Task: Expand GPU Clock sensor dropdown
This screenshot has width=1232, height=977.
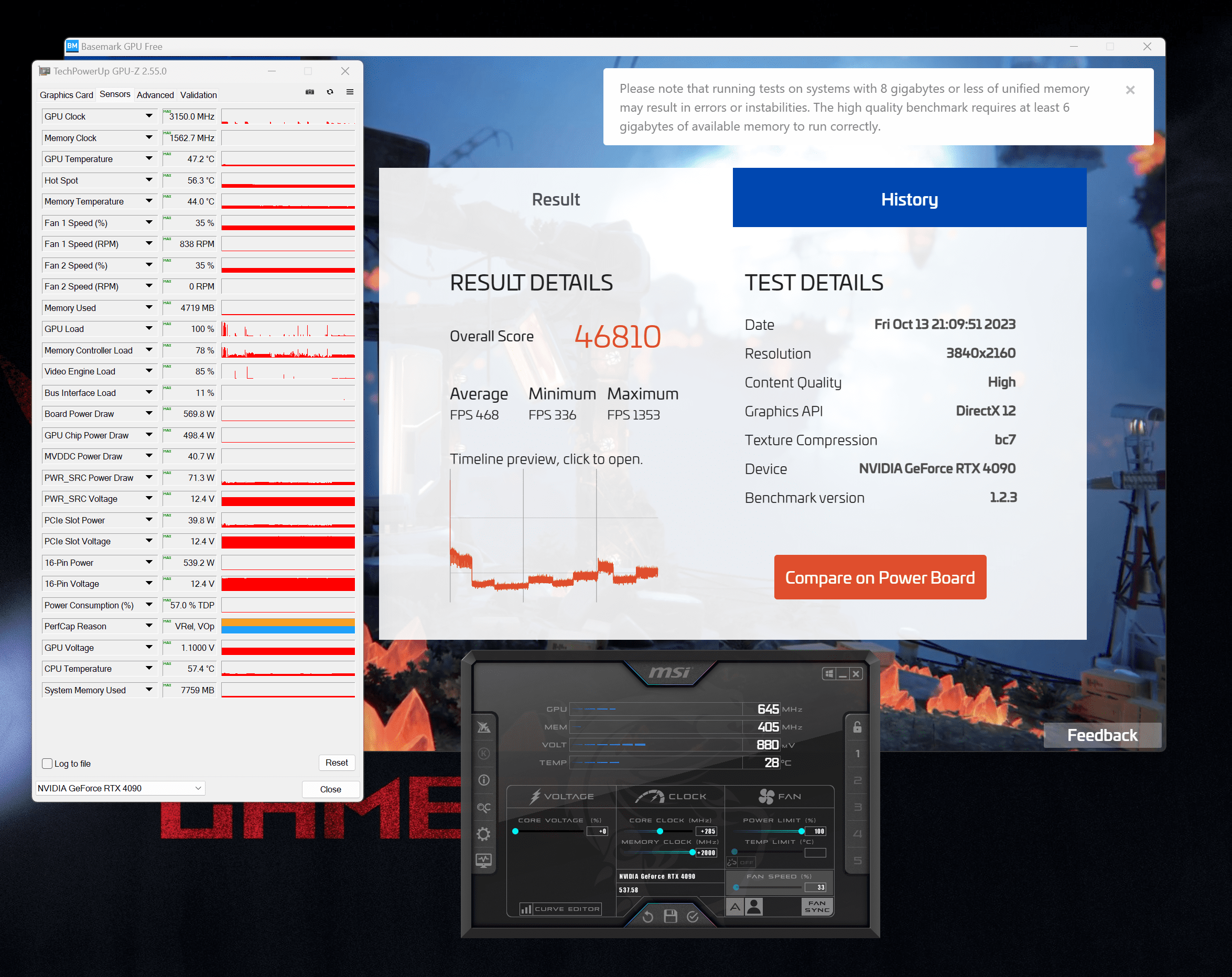Action: (x=149, y=116)
